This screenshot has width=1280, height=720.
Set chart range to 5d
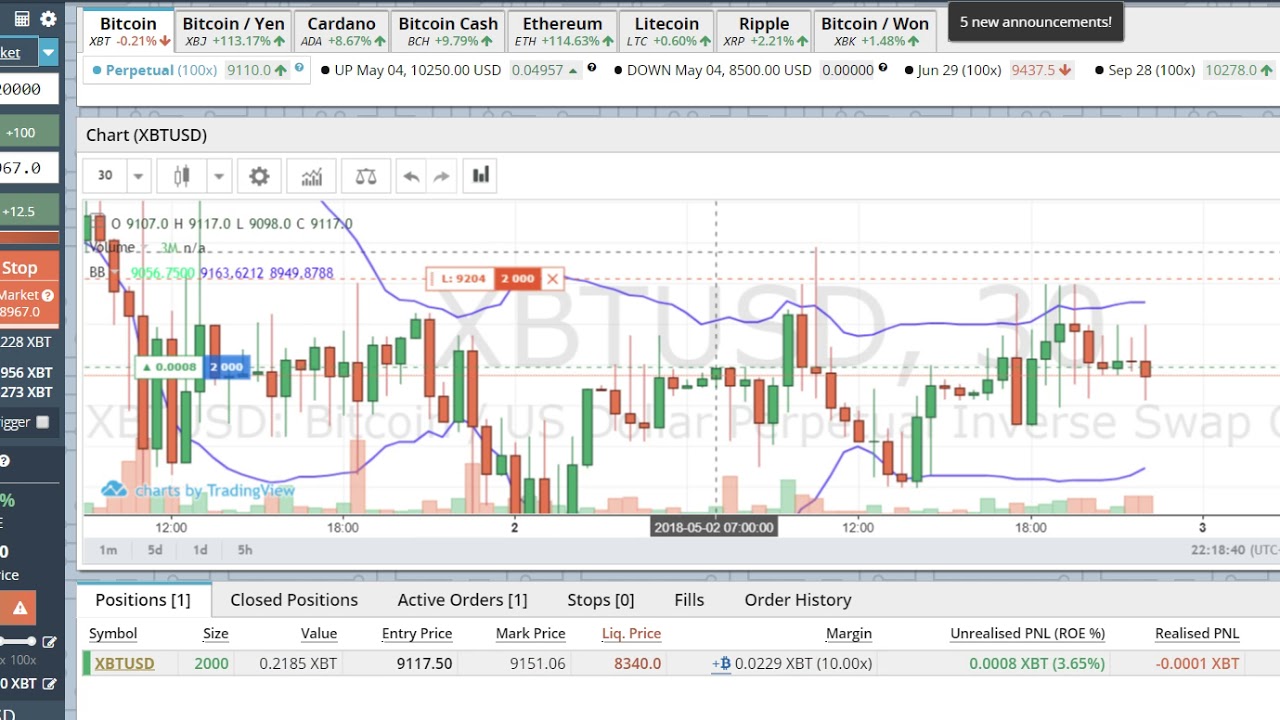[155, 550]
